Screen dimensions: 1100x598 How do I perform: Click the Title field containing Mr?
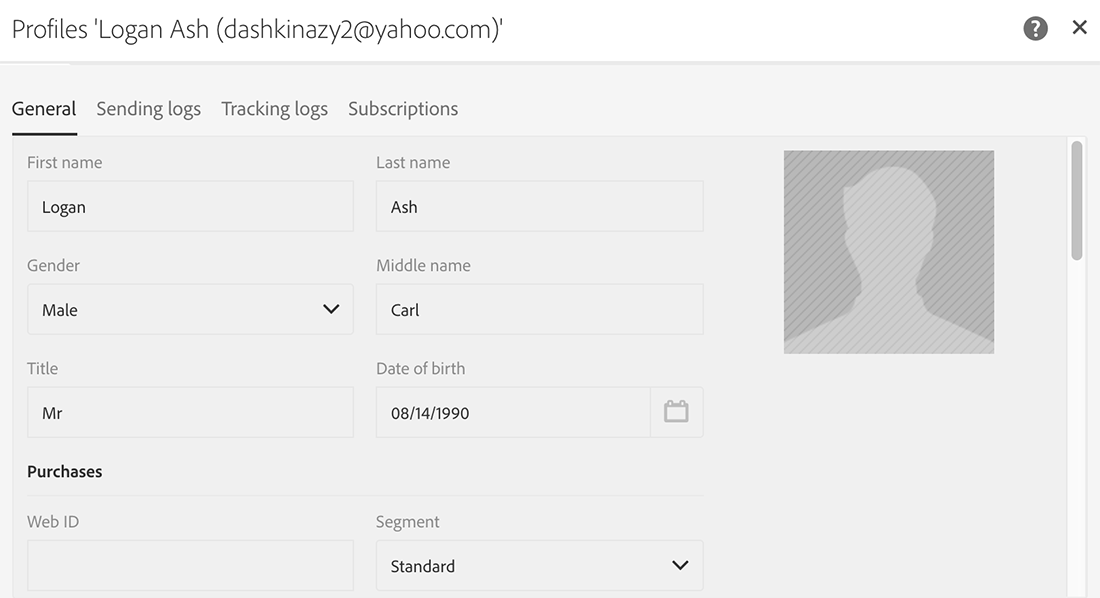[x=190, y=413]
